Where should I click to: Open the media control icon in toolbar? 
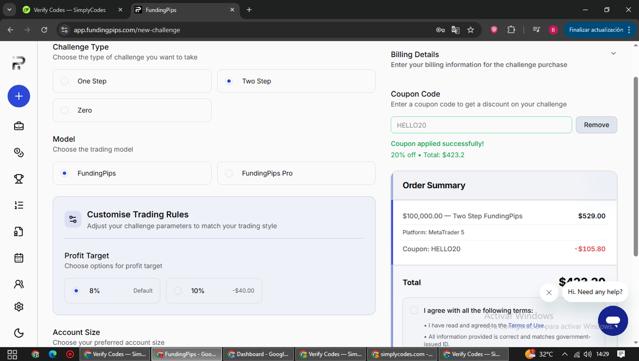pos(536,30)
